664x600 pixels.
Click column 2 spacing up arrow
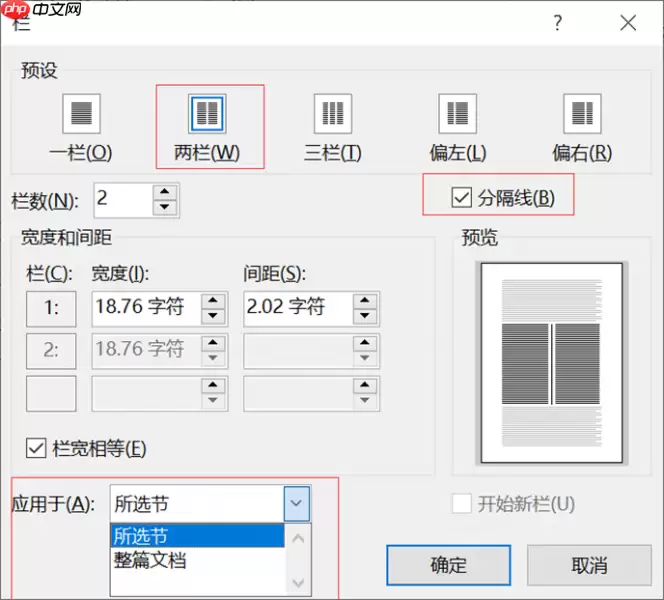[x=365, y=343]
